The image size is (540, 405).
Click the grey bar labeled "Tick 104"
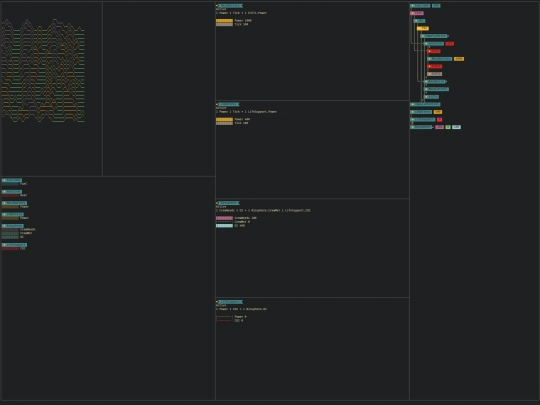click(x=224, y=24)
